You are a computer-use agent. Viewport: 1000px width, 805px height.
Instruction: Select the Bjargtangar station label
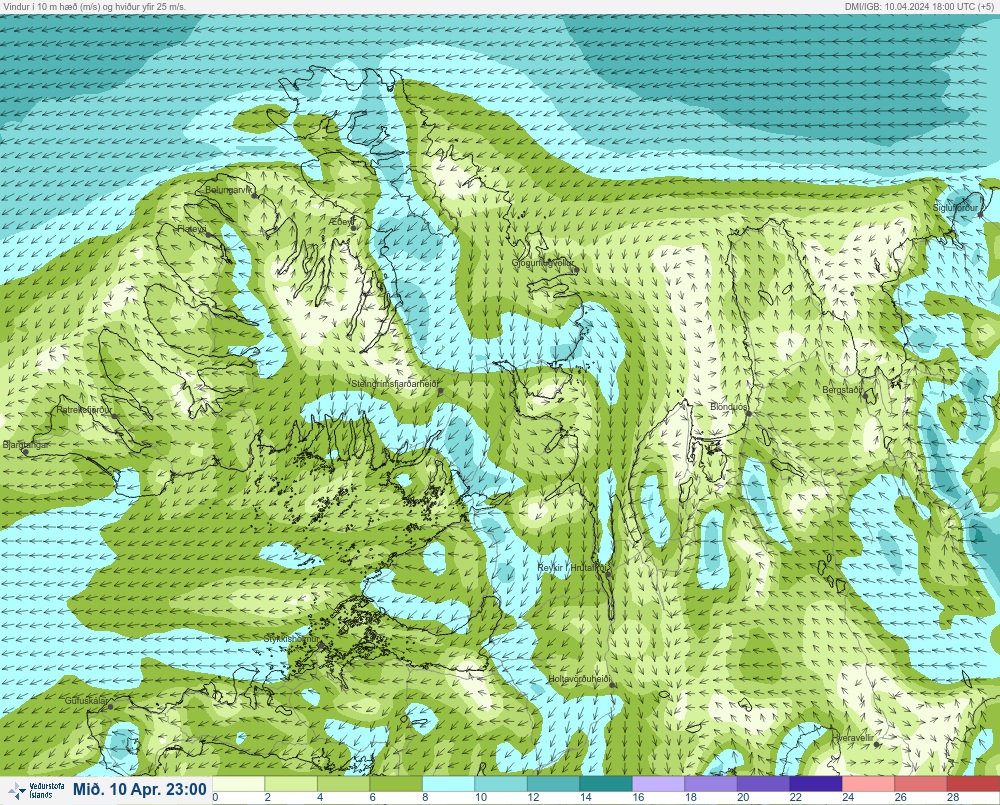[x=26, y=445]
